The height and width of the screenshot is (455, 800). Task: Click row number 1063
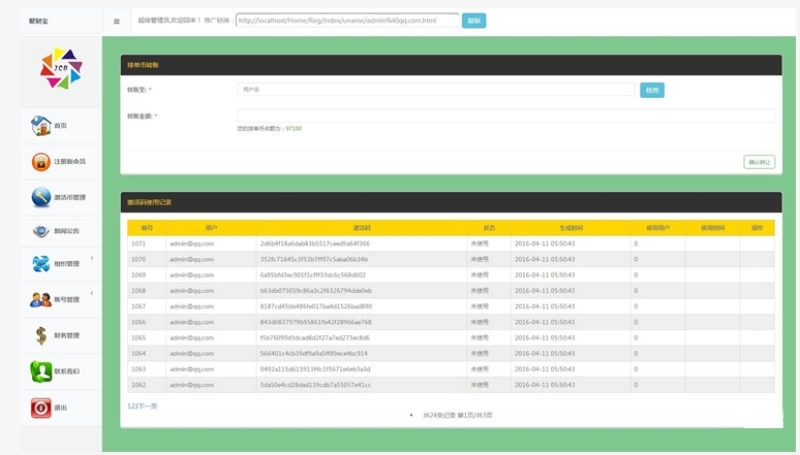coord(138,369)
